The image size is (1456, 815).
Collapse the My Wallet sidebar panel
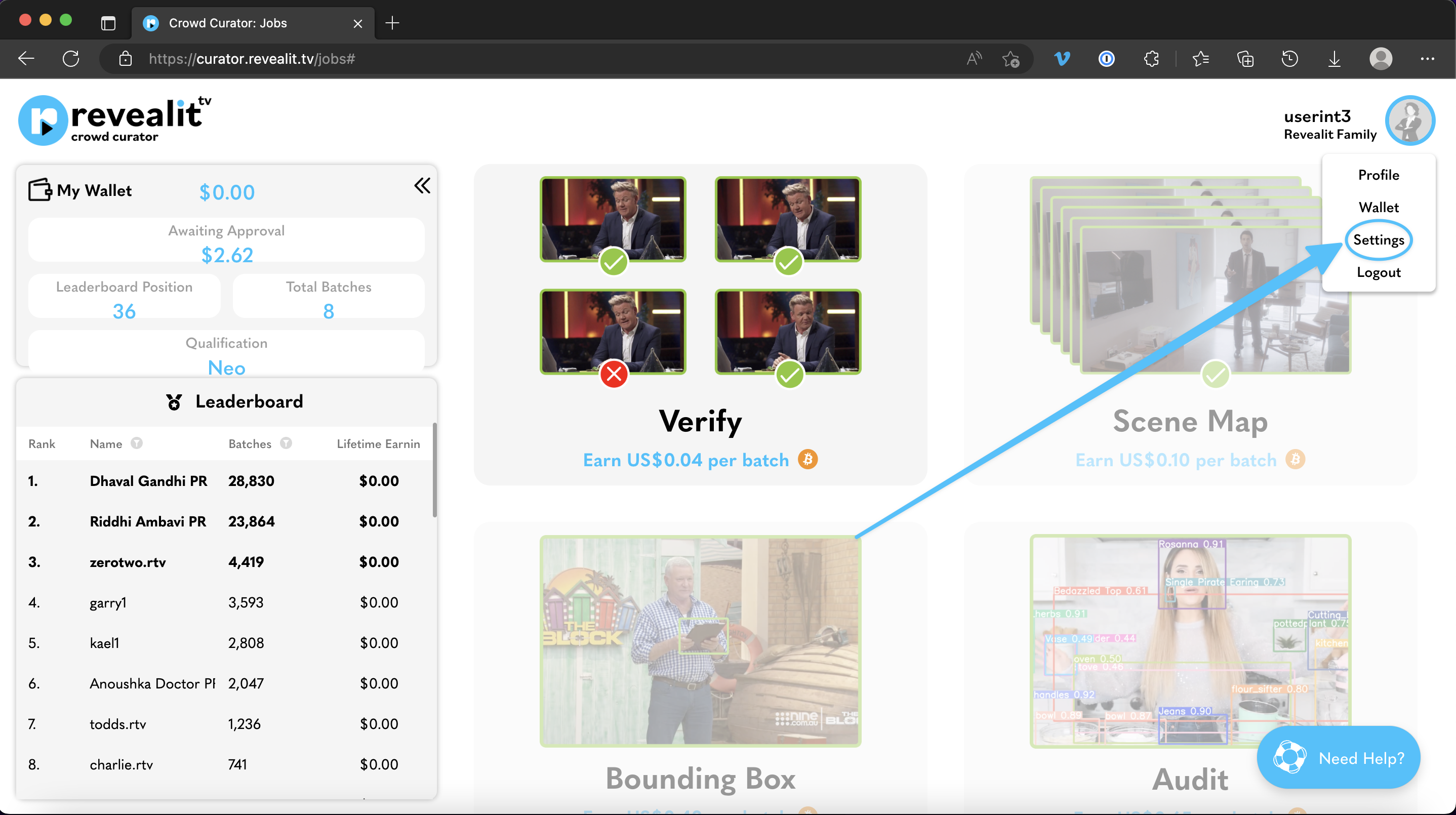[422, 185]
